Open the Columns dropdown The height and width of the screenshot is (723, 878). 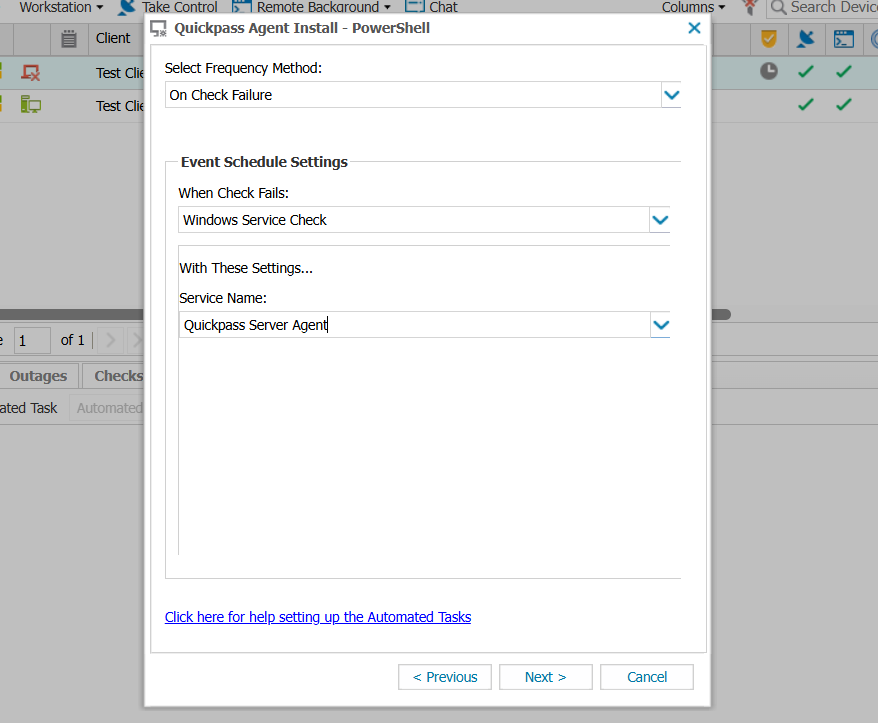coord(693,7)
